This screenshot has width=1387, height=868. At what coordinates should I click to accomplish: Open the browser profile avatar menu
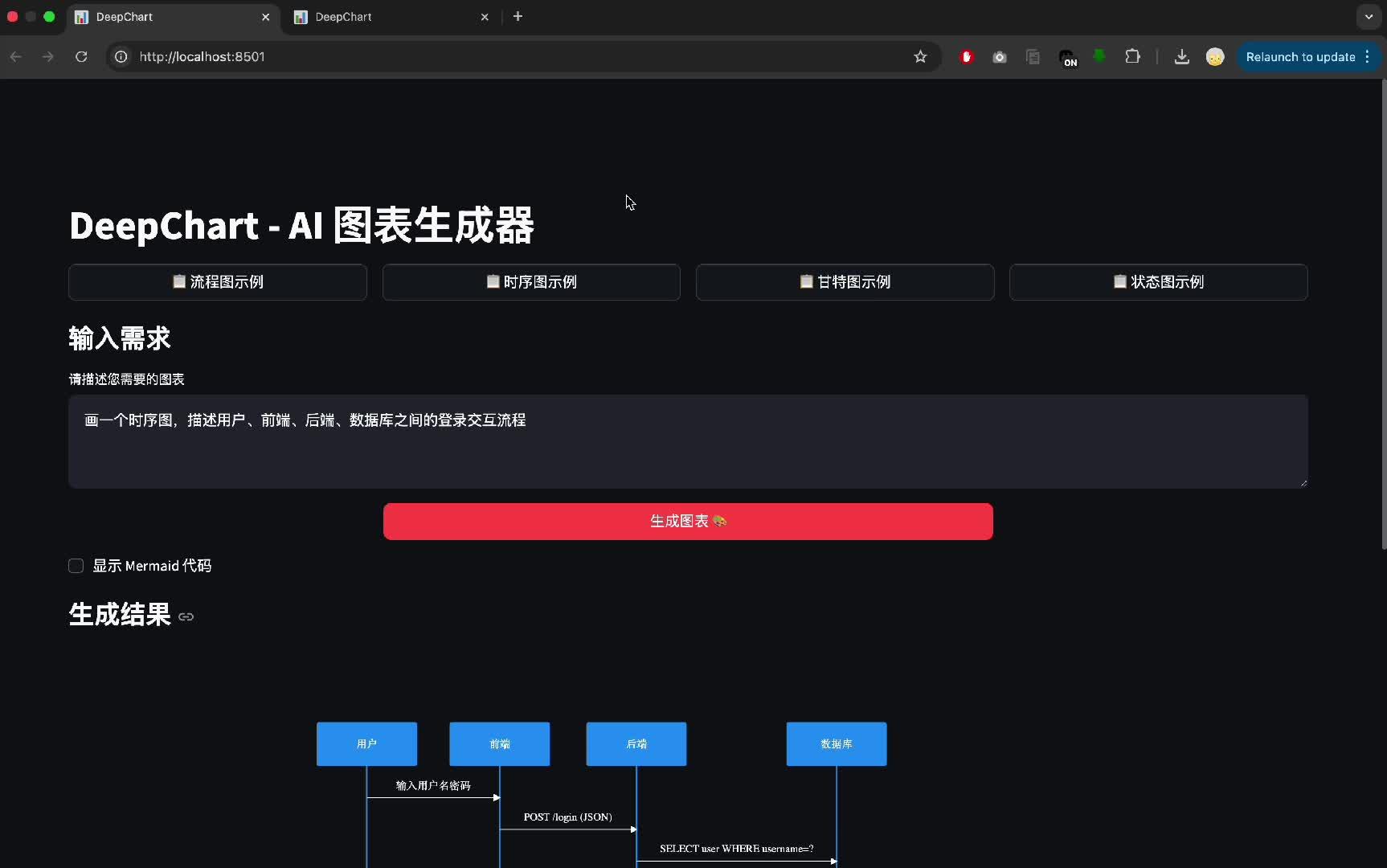(x=1215, y=57)
